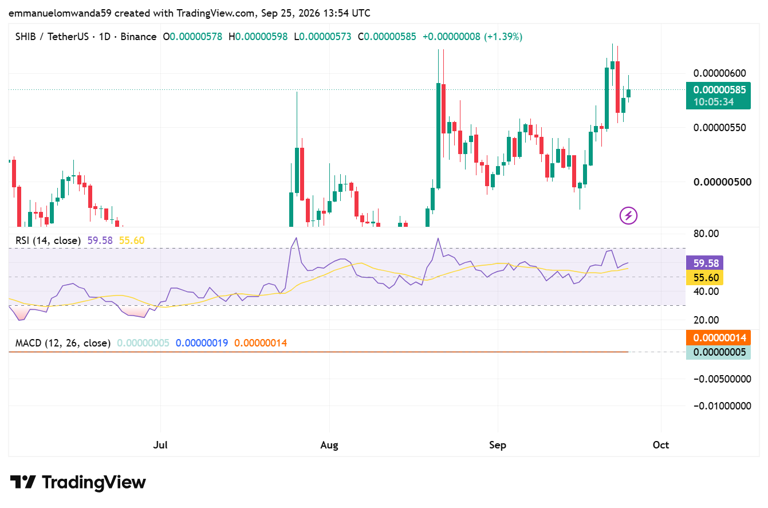
Task: Click the Oct label on time axis
Action: [x=661, y=445]
